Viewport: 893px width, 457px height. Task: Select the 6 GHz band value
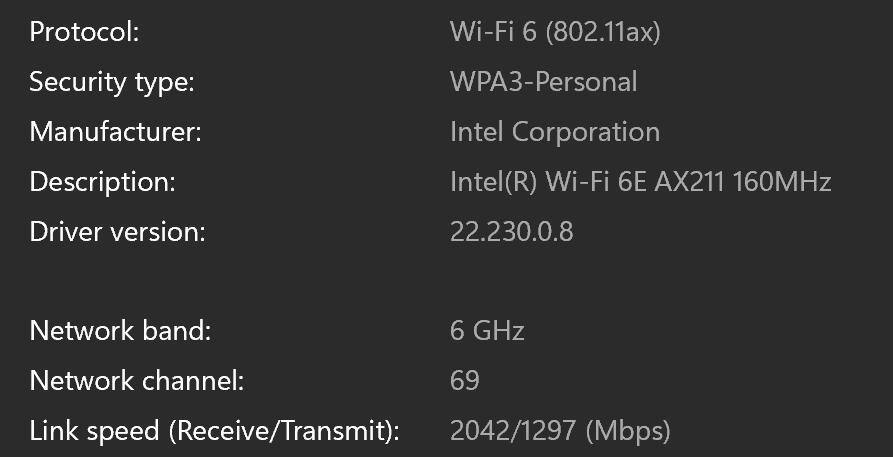(x=487, y=331)
